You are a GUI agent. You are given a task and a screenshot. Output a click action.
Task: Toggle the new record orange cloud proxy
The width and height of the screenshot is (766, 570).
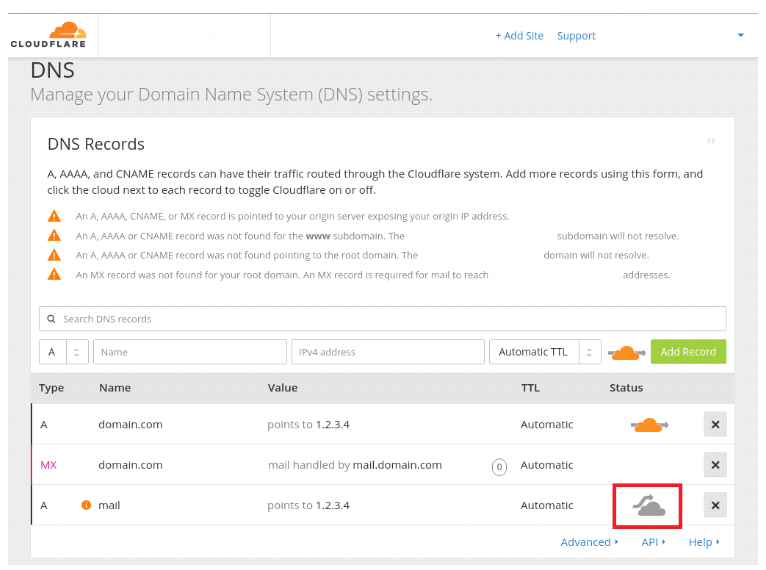pos(626,353)
